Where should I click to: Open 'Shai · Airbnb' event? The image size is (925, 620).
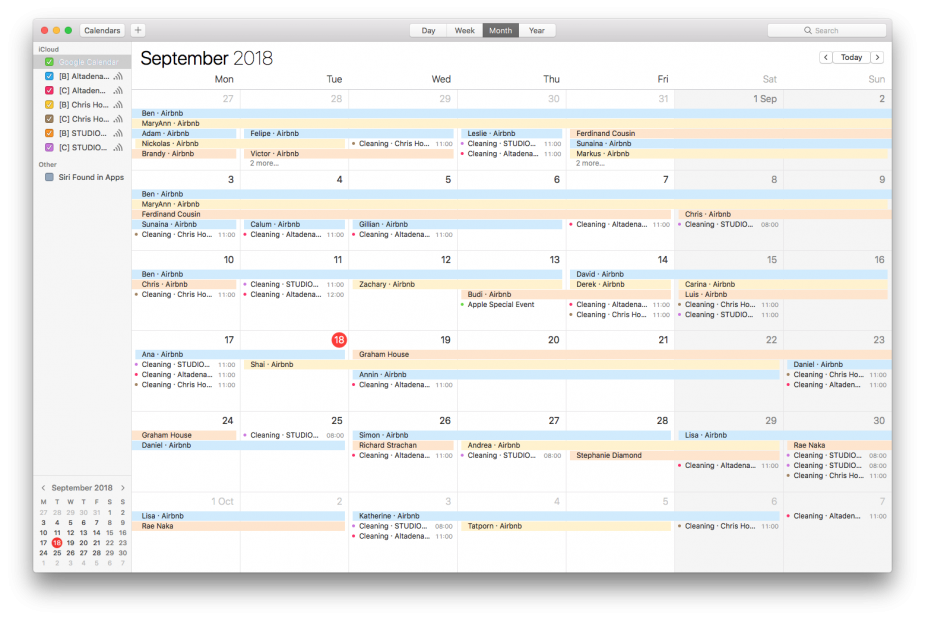coord(511,365)
